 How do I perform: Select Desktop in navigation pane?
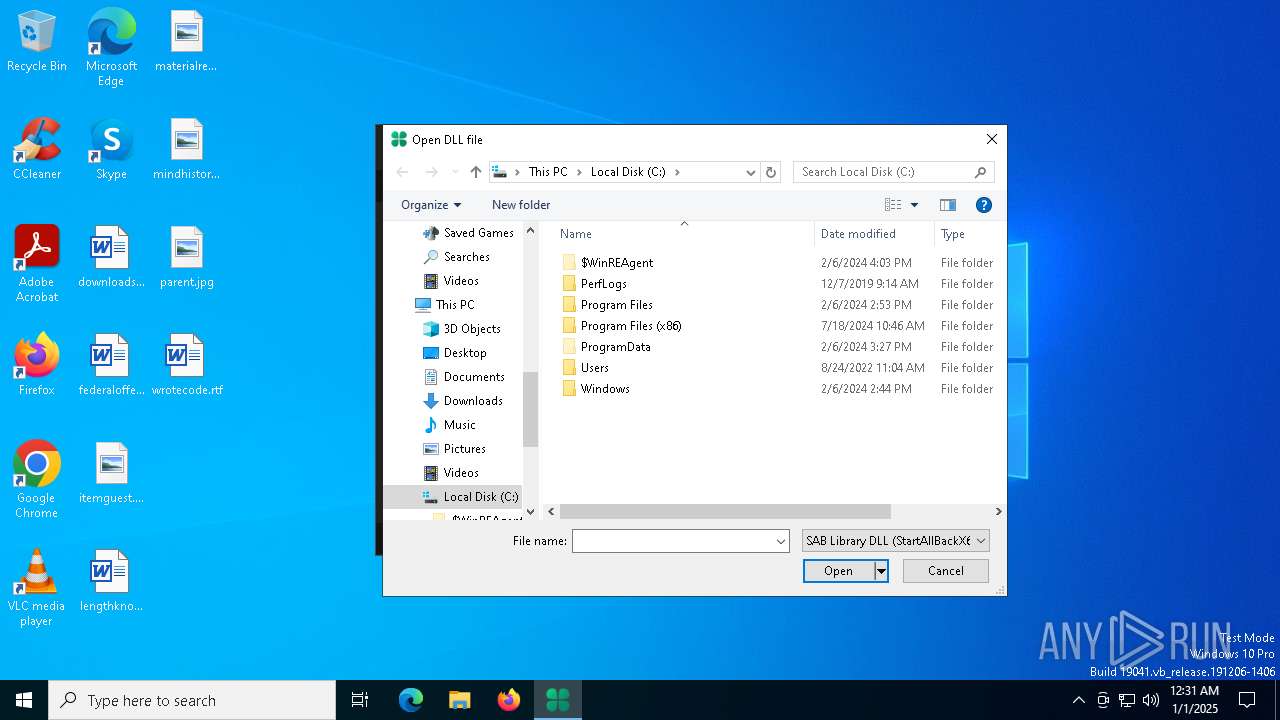pyautogui.click(x=455, y=353)
